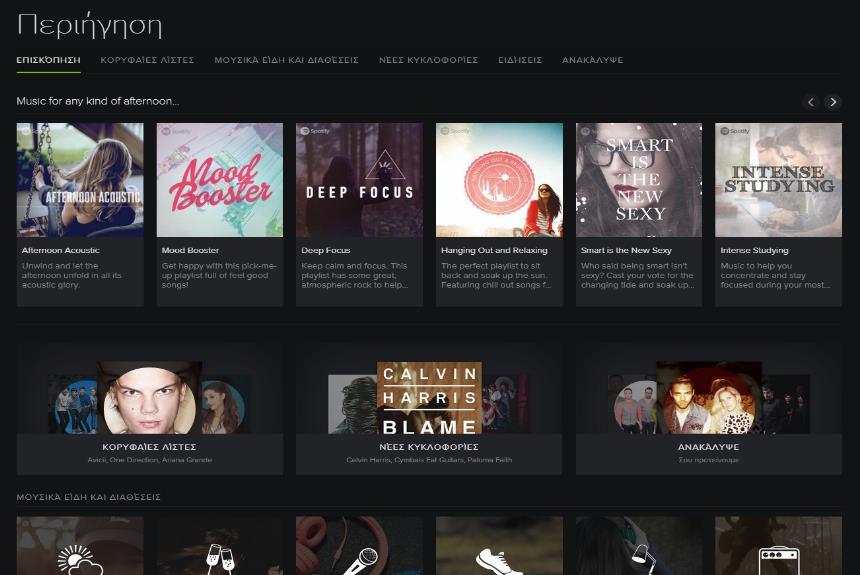Click the 'Avicii, One Direction, Ariana Grande' caption
The height and width of the screenshot is (575, 860).
tap(150, 460)
